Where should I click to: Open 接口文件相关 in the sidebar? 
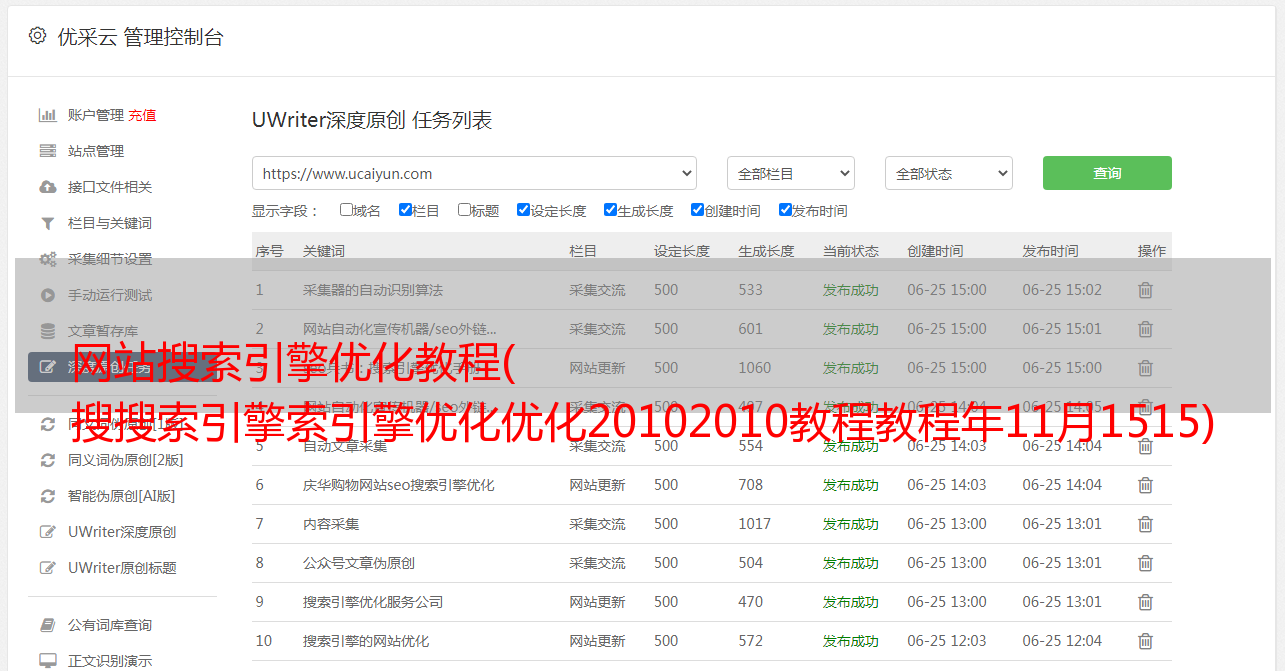click(110, 187)
